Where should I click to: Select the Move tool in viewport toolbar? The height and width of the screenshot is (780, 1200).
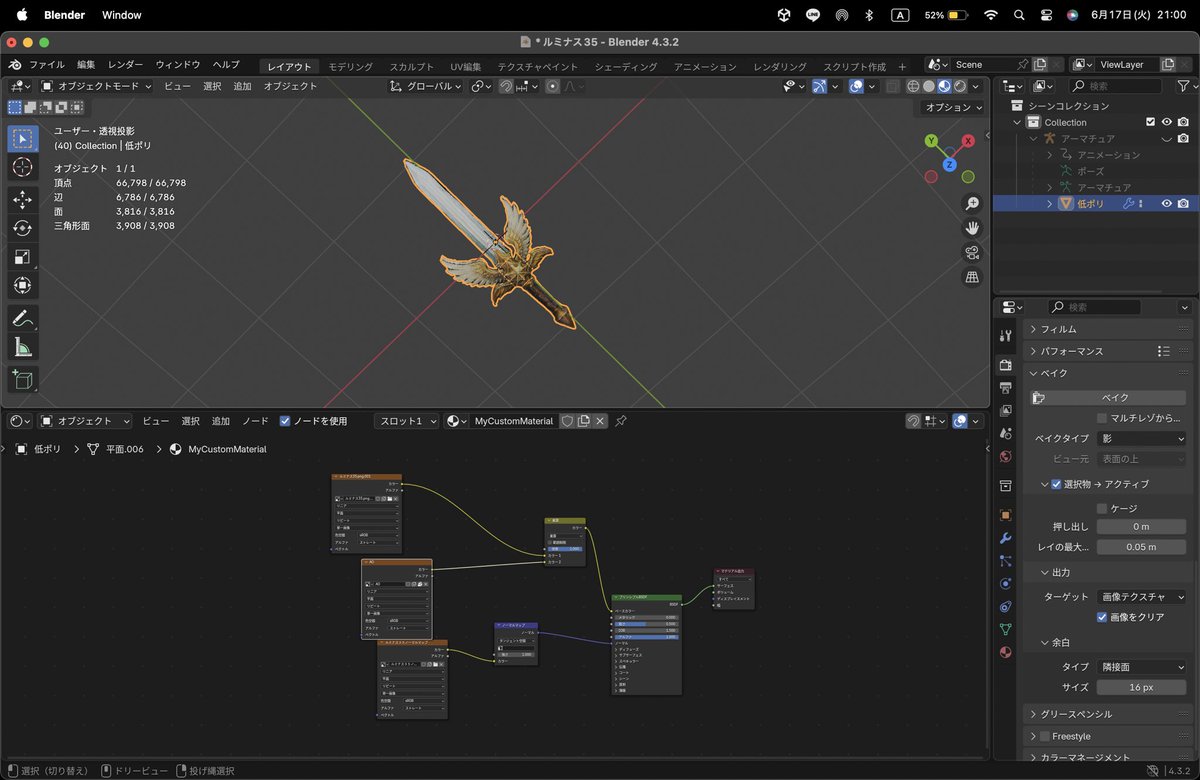coord(22,199)
